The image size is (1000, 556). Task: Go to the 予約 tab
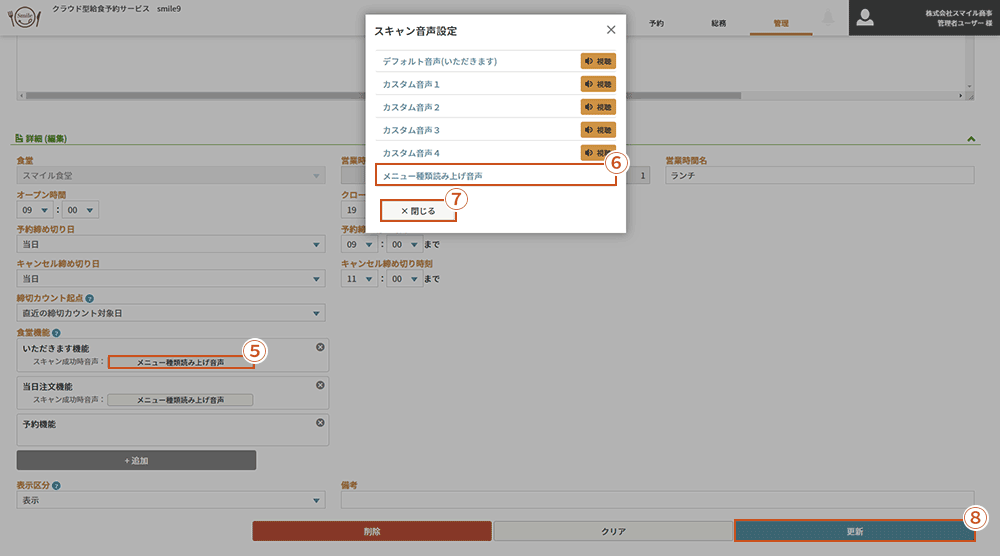point(656,22)
